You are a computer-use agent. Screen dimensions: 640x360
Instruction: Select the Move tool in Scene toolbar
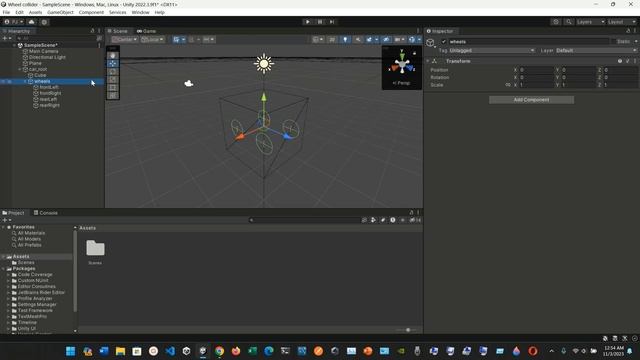[x=113, y=63]
